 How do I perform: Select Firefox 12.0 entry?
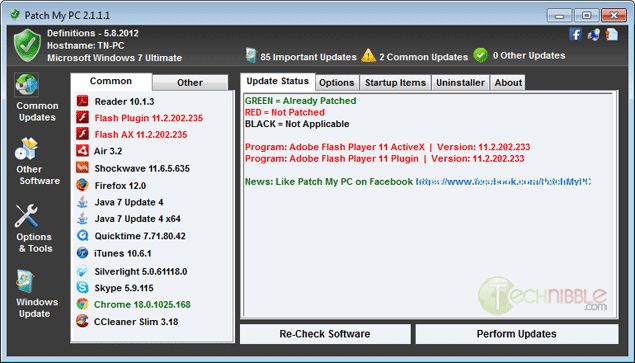point(120,186)
